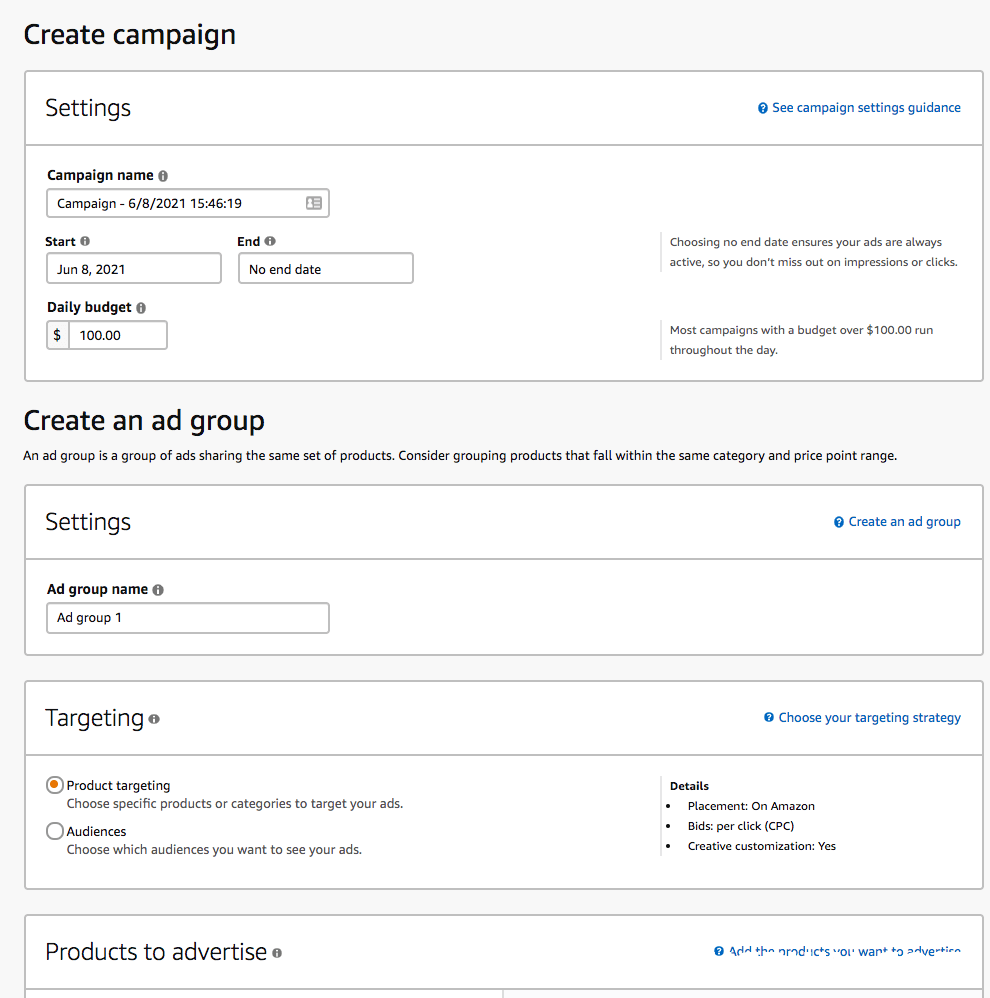Click the info icon next to Ad group name
Image resolution: width=990 pixels, height=998 pixels.
(158, 590)
